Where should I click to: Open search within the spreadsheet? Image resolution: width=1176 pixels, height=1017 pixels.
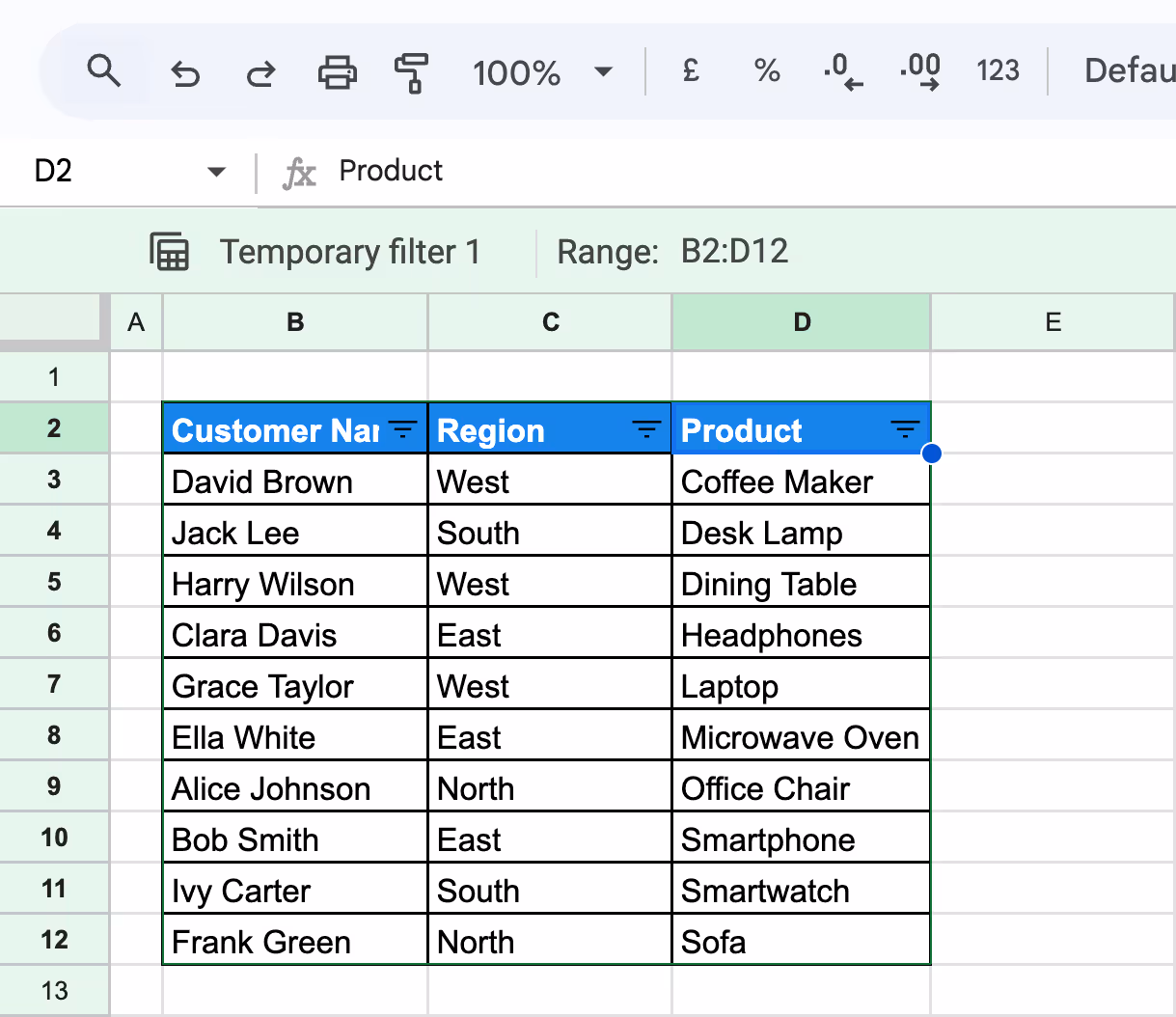pos(105,70)
